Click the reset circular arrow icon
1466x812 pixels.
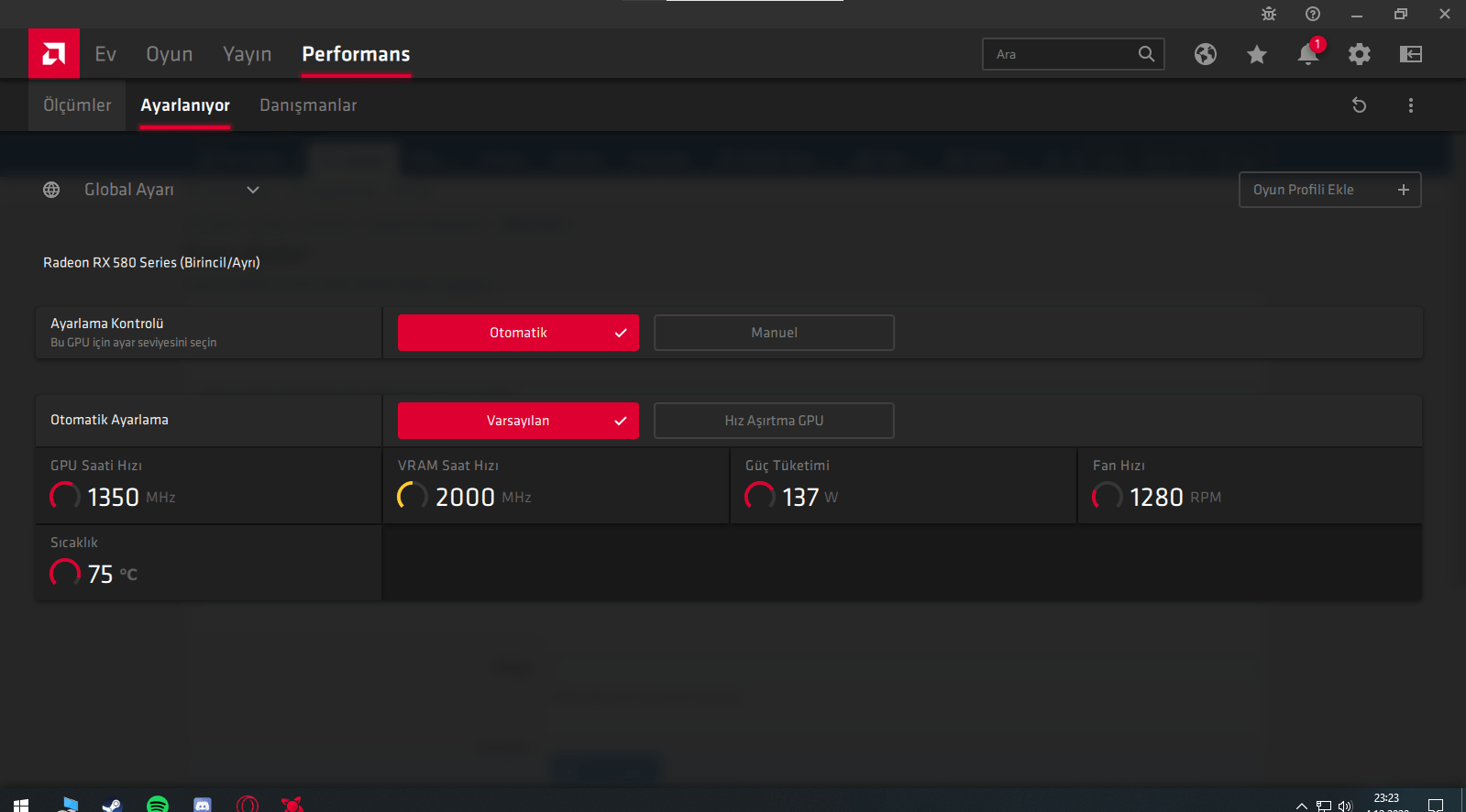[1360, 105]
